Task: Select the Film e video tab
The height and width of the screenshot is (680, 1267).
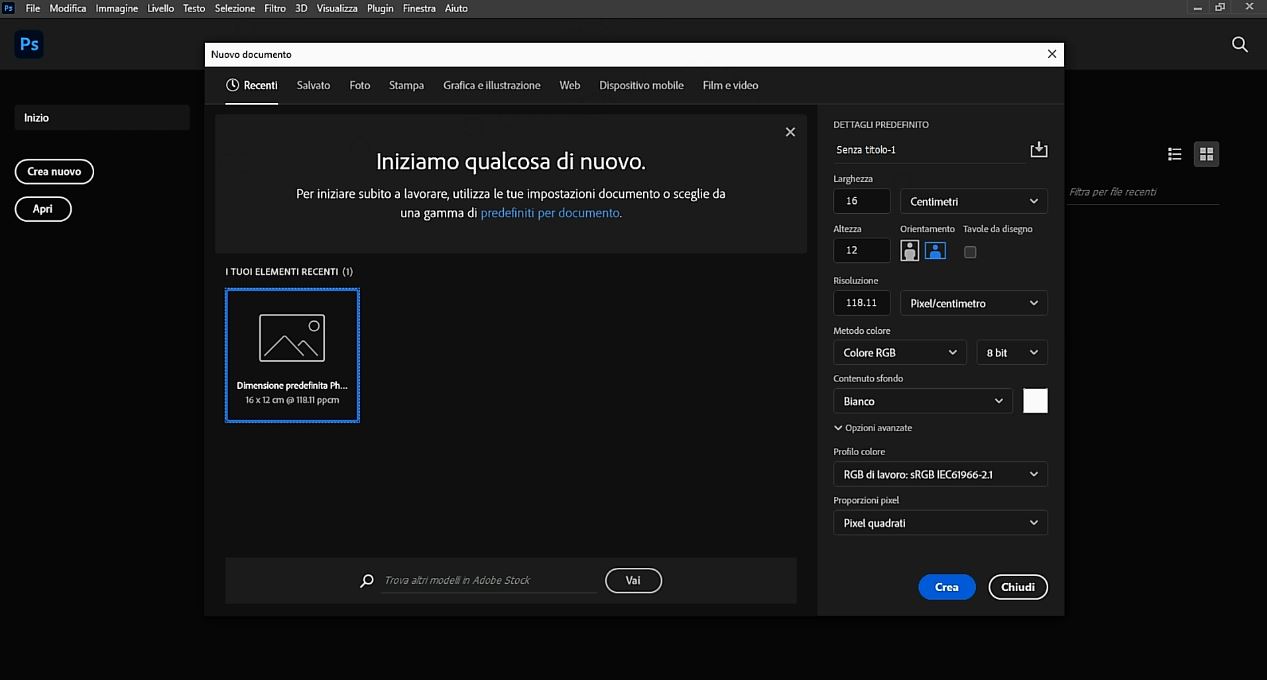Action: (730, 85)
